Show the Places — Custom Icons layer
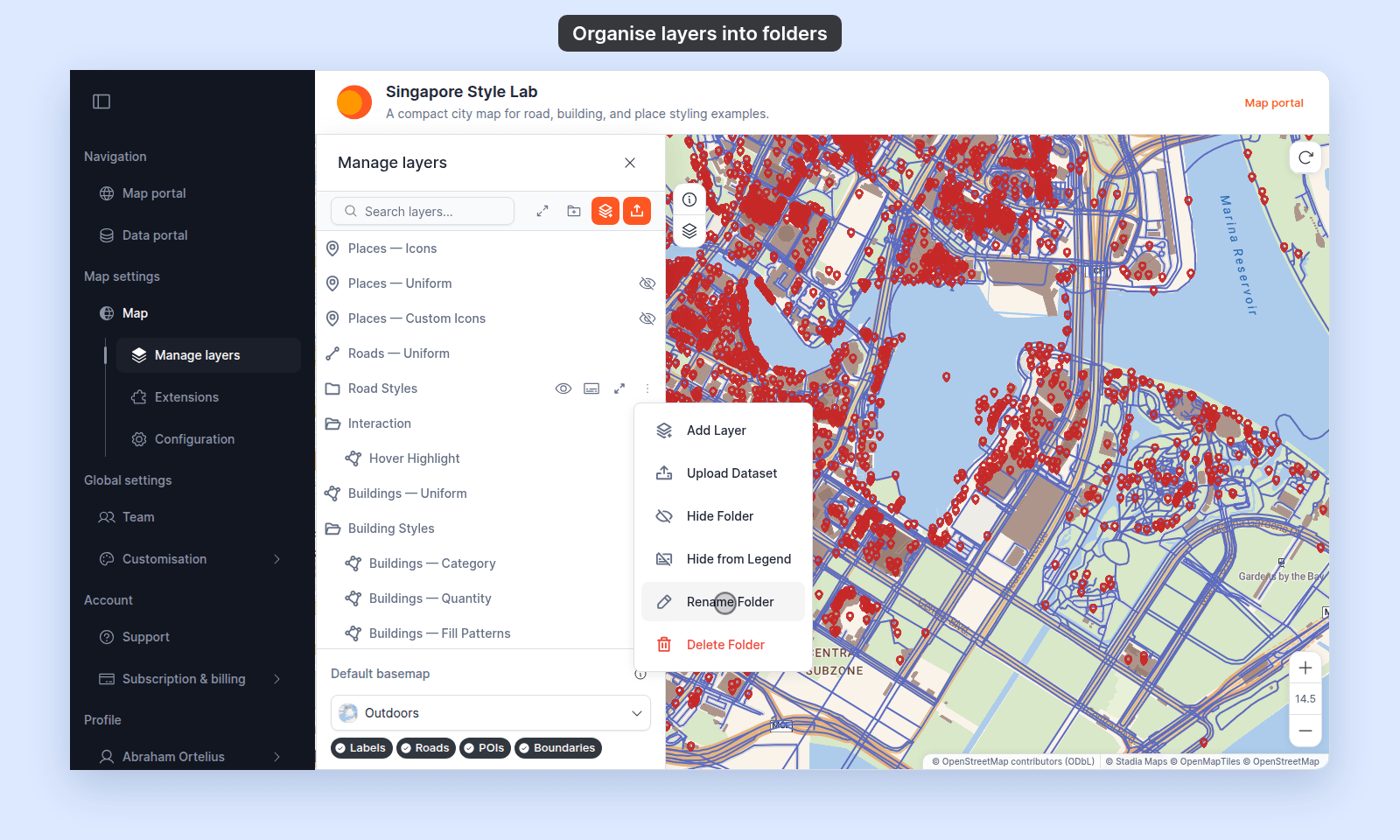 pos(647,318)
